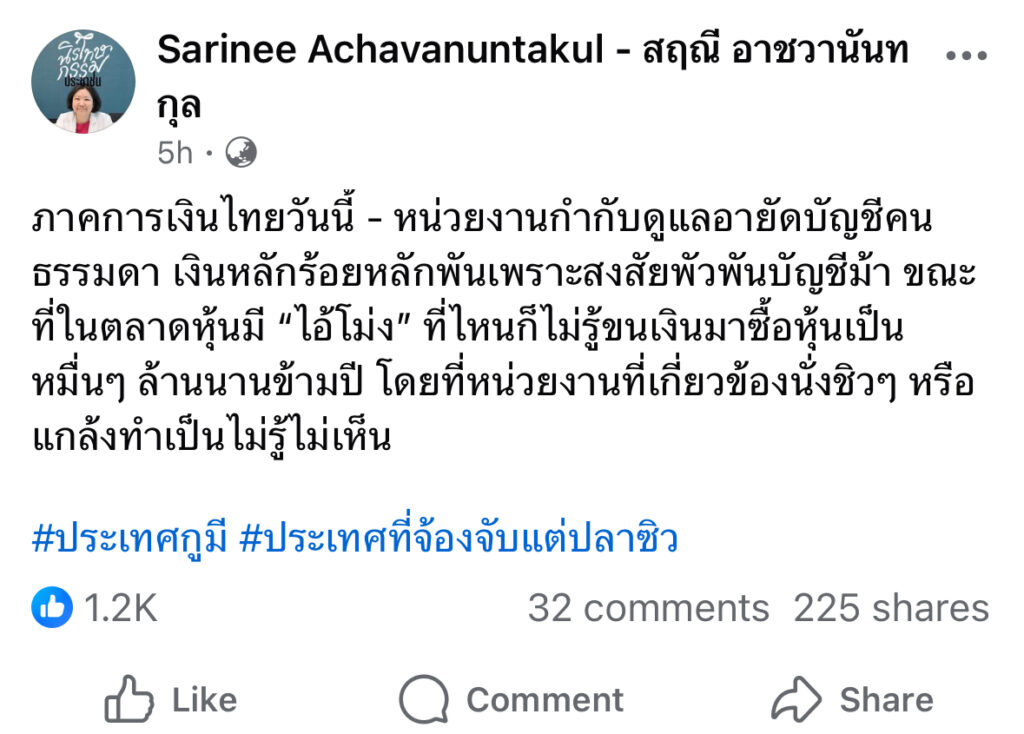
Task: Tap the thumbs-up outline icon
Action: [x=130, y=699]
